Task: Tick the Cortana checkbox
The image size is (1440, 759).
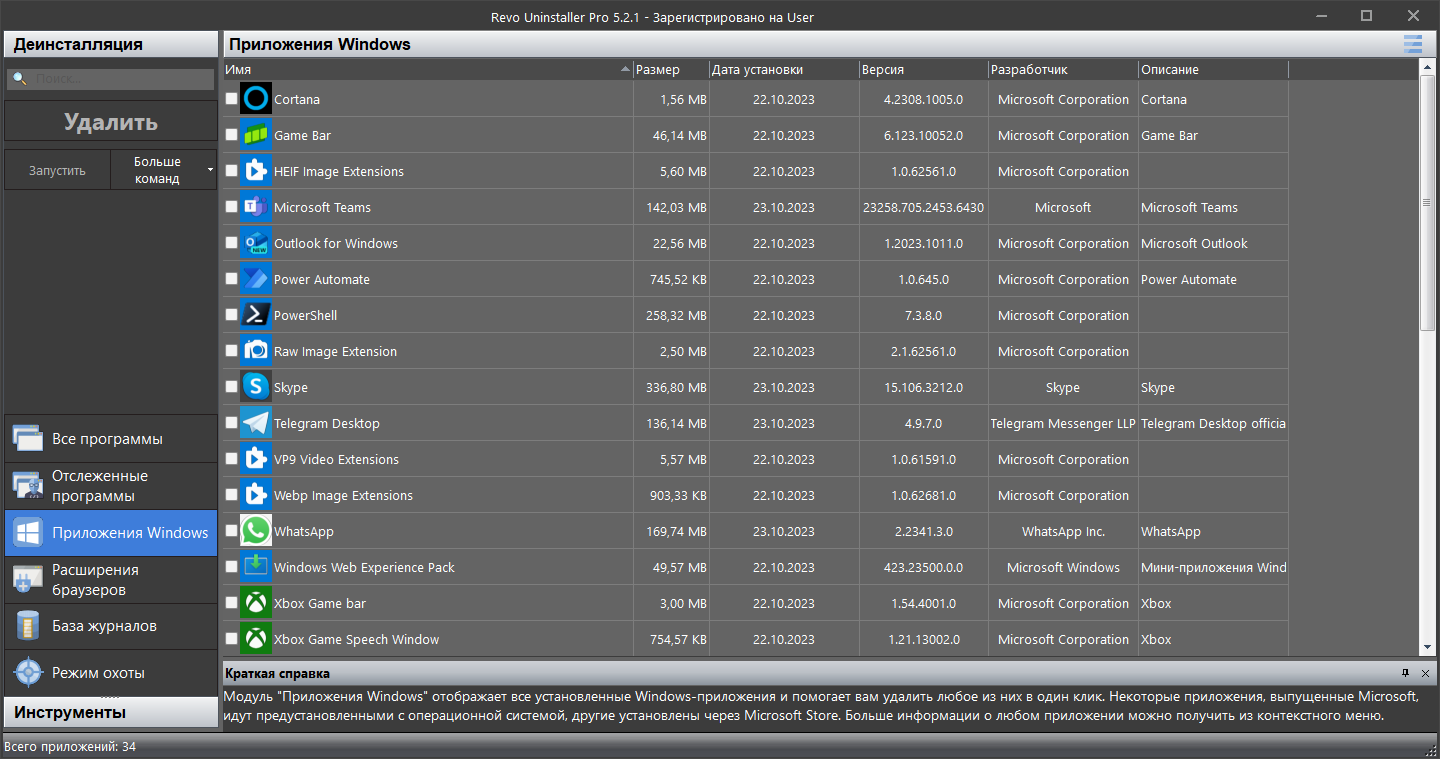Action: click(x=232, y=98)
